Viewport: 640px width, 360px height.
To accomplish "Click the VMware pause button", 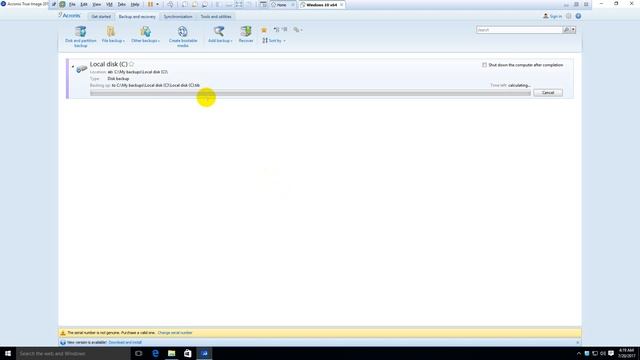I will pyautogui.click(x=150, y=4).
